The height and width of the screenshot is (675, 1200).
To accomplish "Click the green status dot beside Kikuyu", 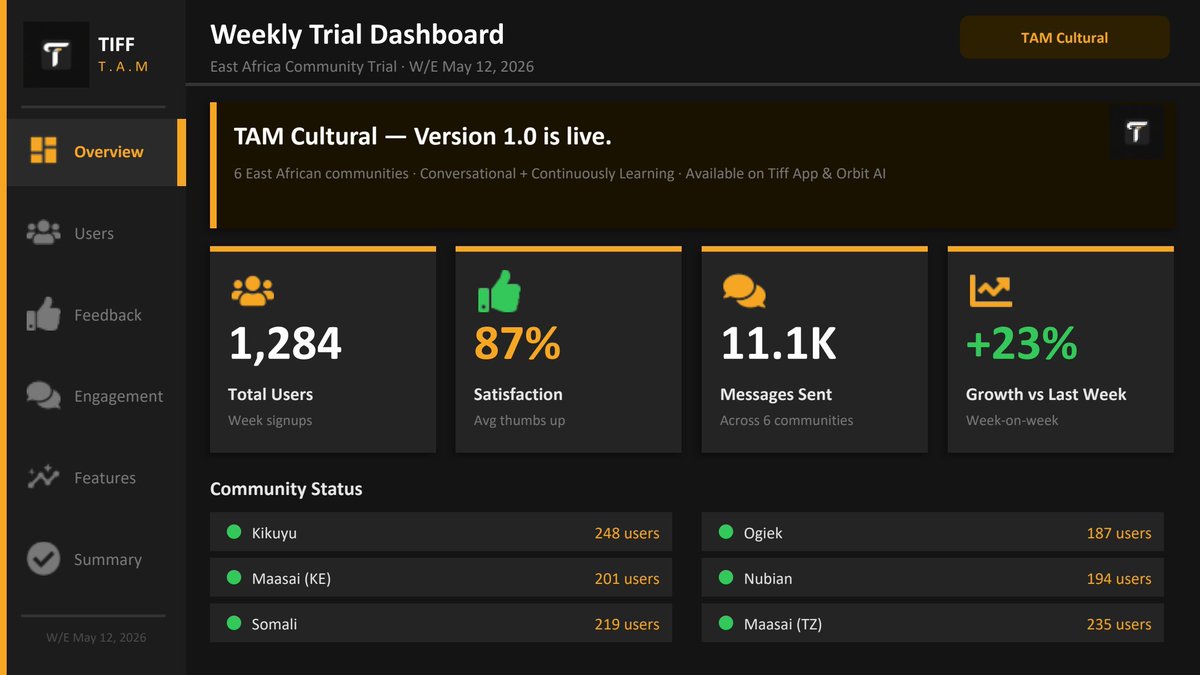I will click(234, 532).
